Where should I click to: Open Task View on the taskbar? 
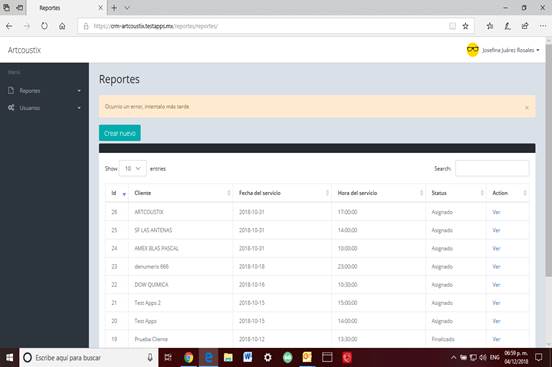pyautogui.click(x=168, y=357)
